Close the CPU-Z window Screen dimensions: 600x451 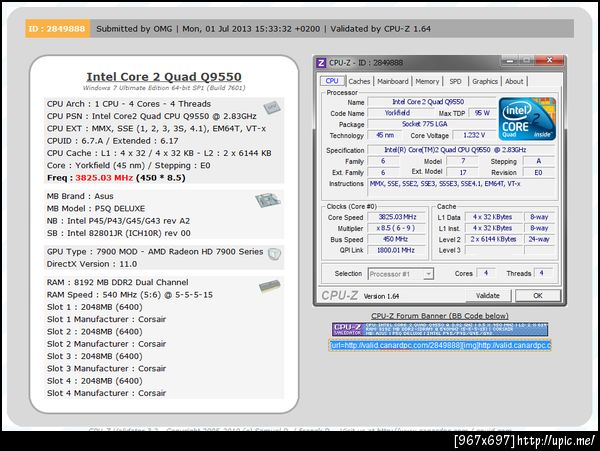click(x=549, y=60)
